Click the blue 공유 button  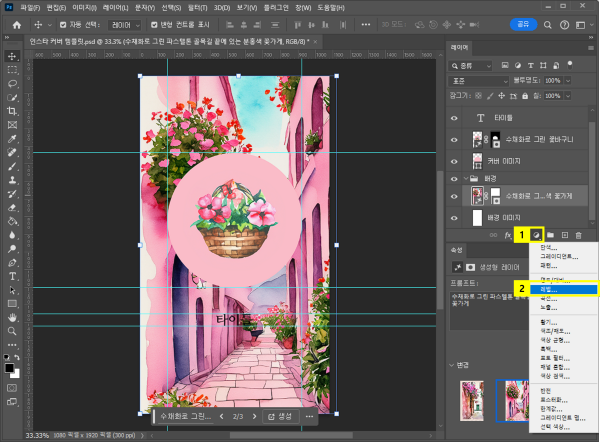pyautogui.click(x=522, y=24)
